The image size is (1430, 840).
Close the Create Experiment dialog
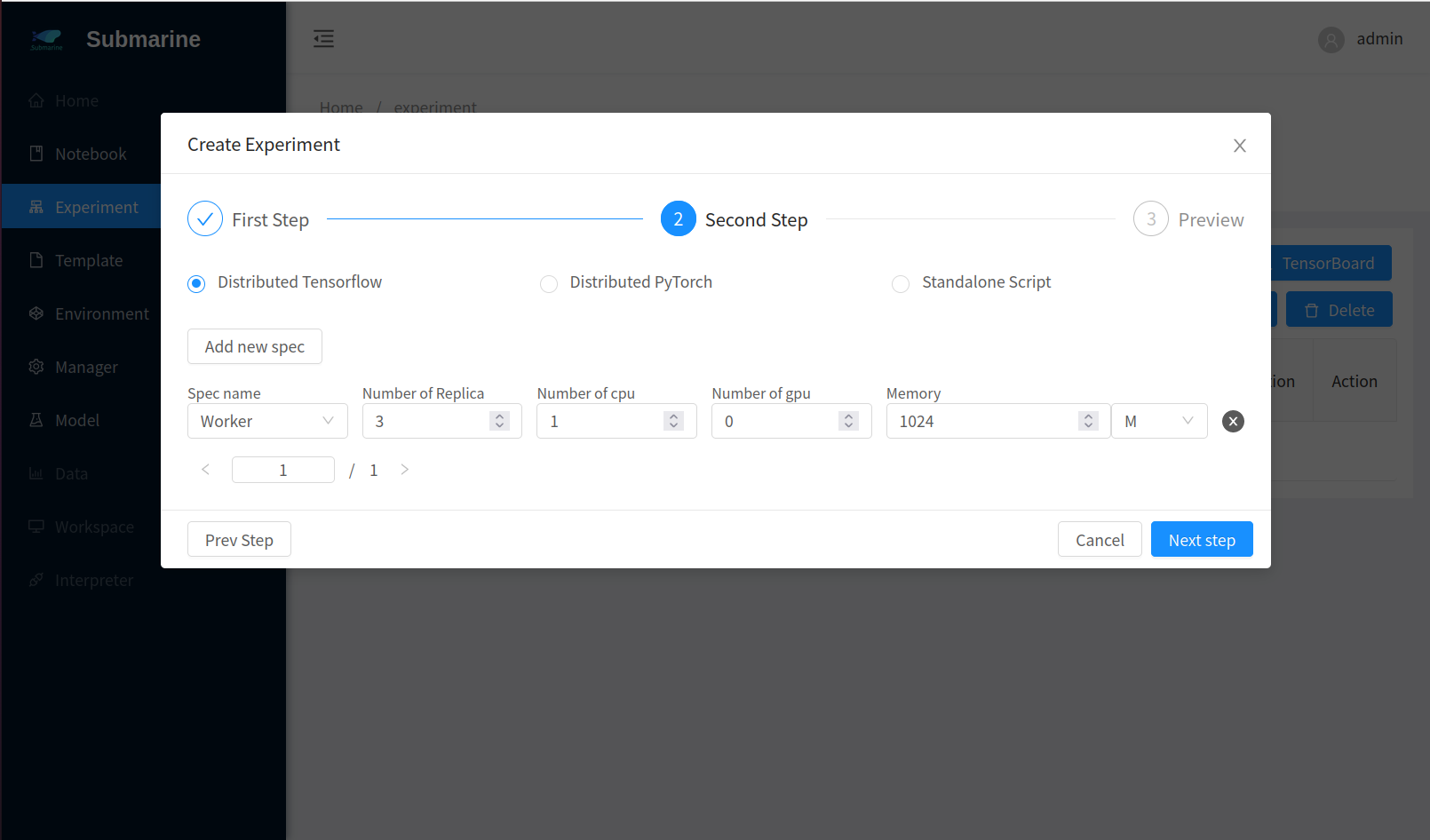[x=1240, y=146]
